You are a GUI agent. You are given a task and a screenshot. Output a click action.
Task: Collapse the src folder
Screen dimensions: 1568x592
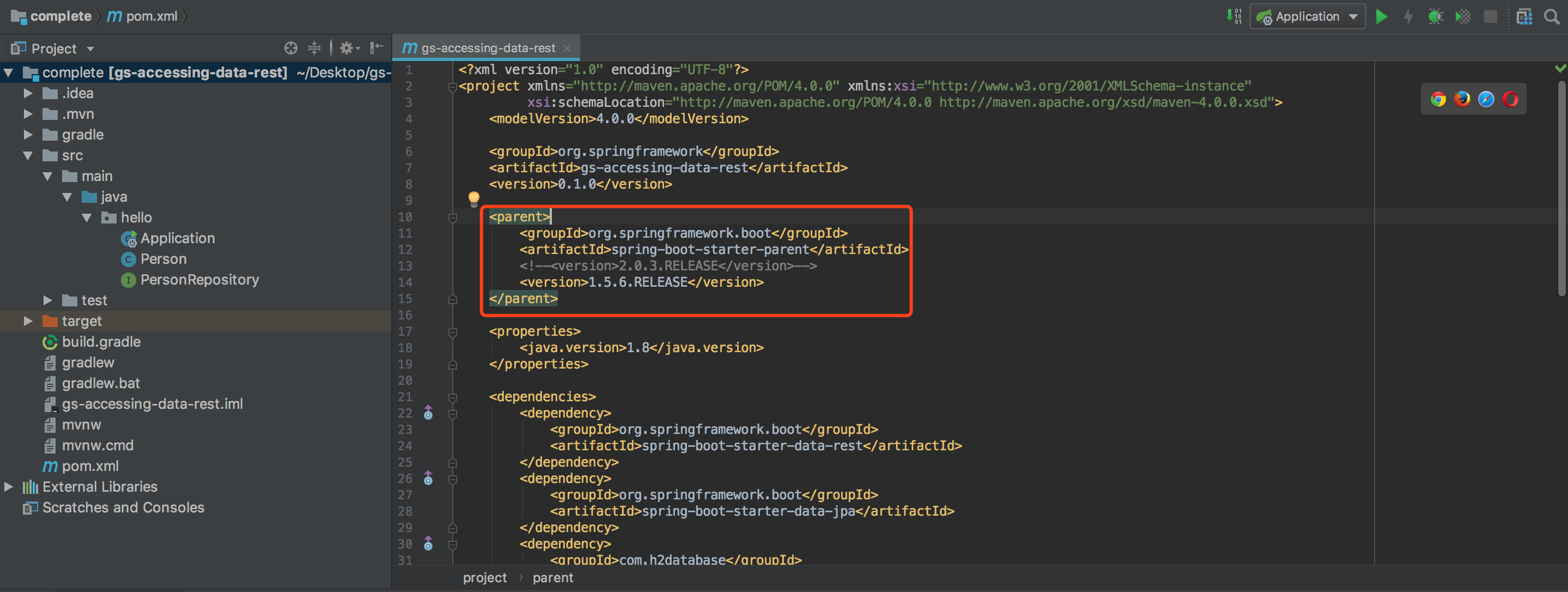click(x=28, y=155)
